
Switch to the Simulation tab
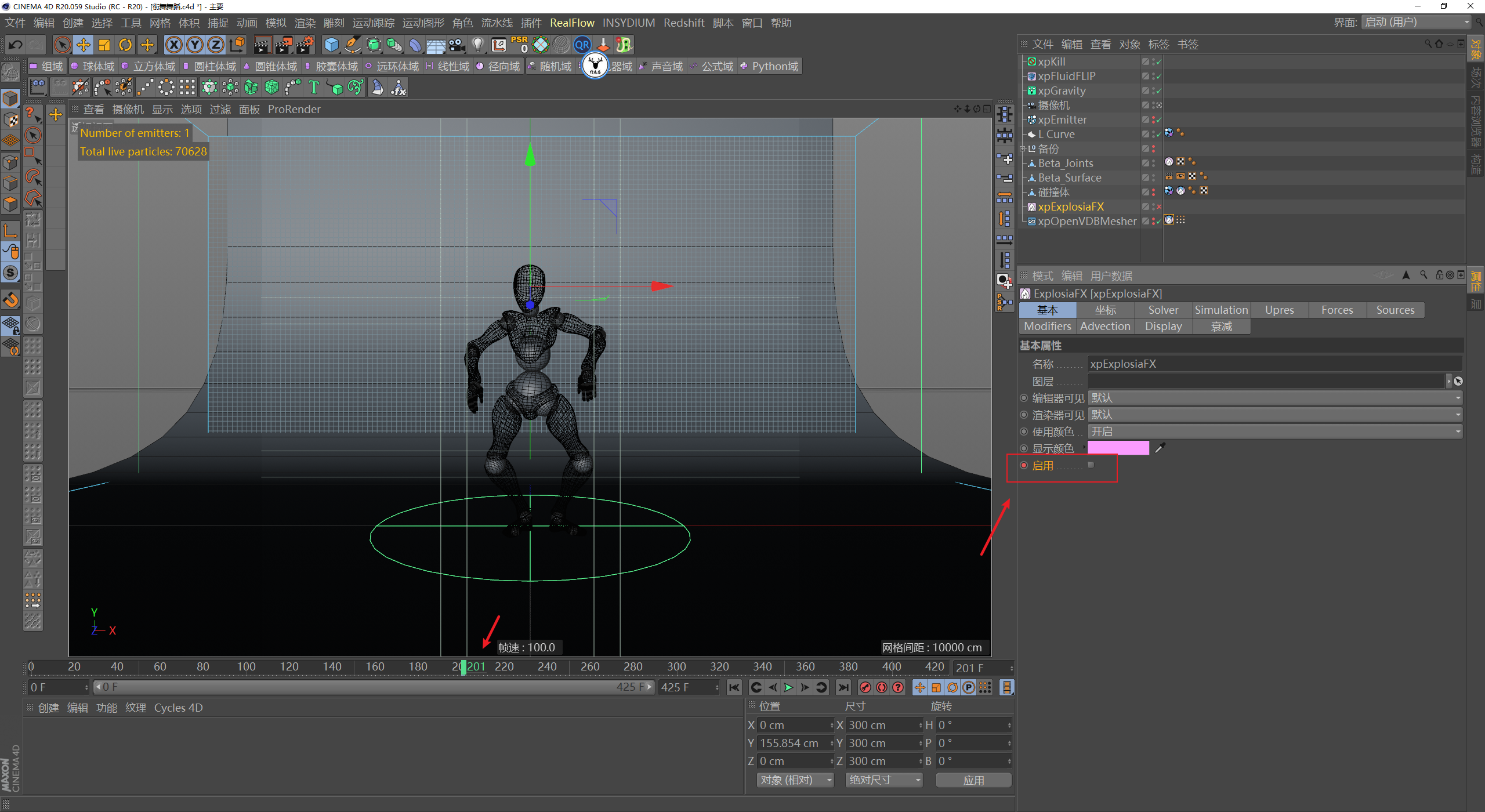click(1221, 310)
